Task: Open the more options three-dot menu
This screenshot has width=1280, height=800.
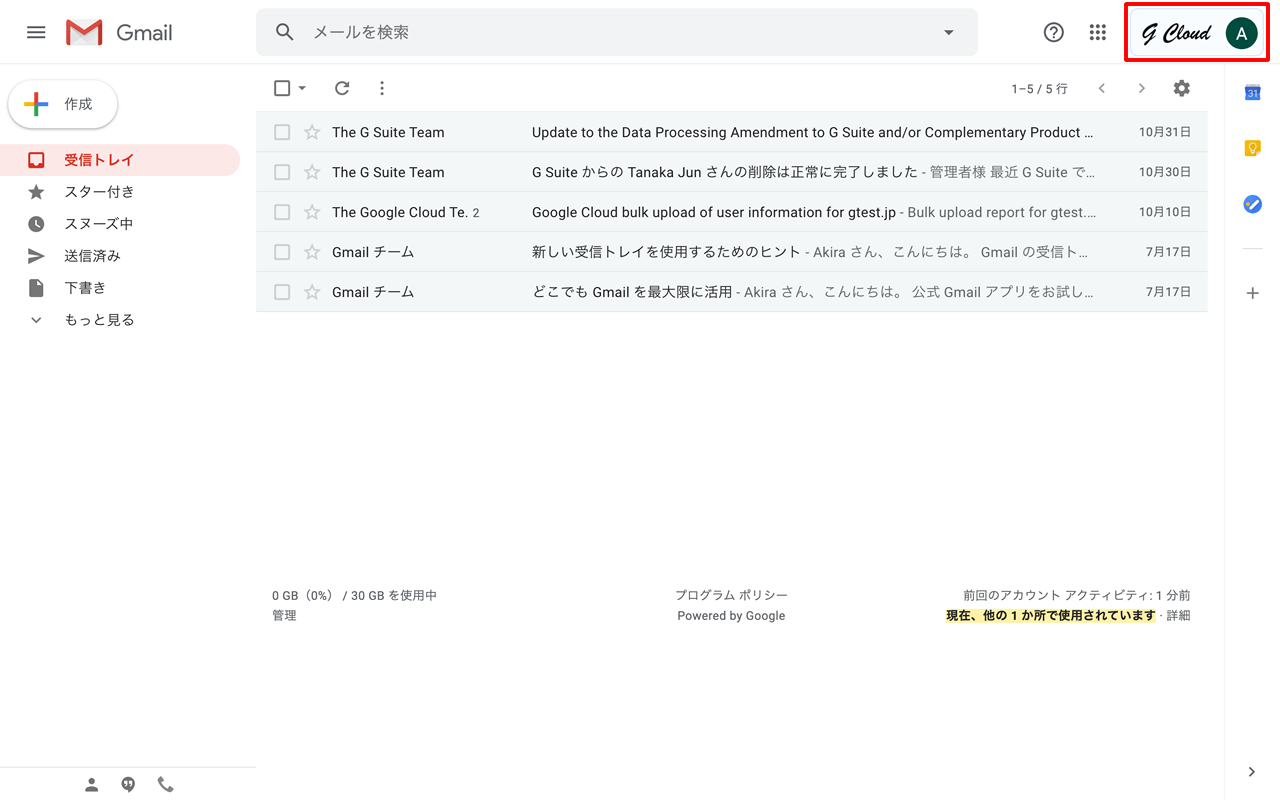Action: 382,88
